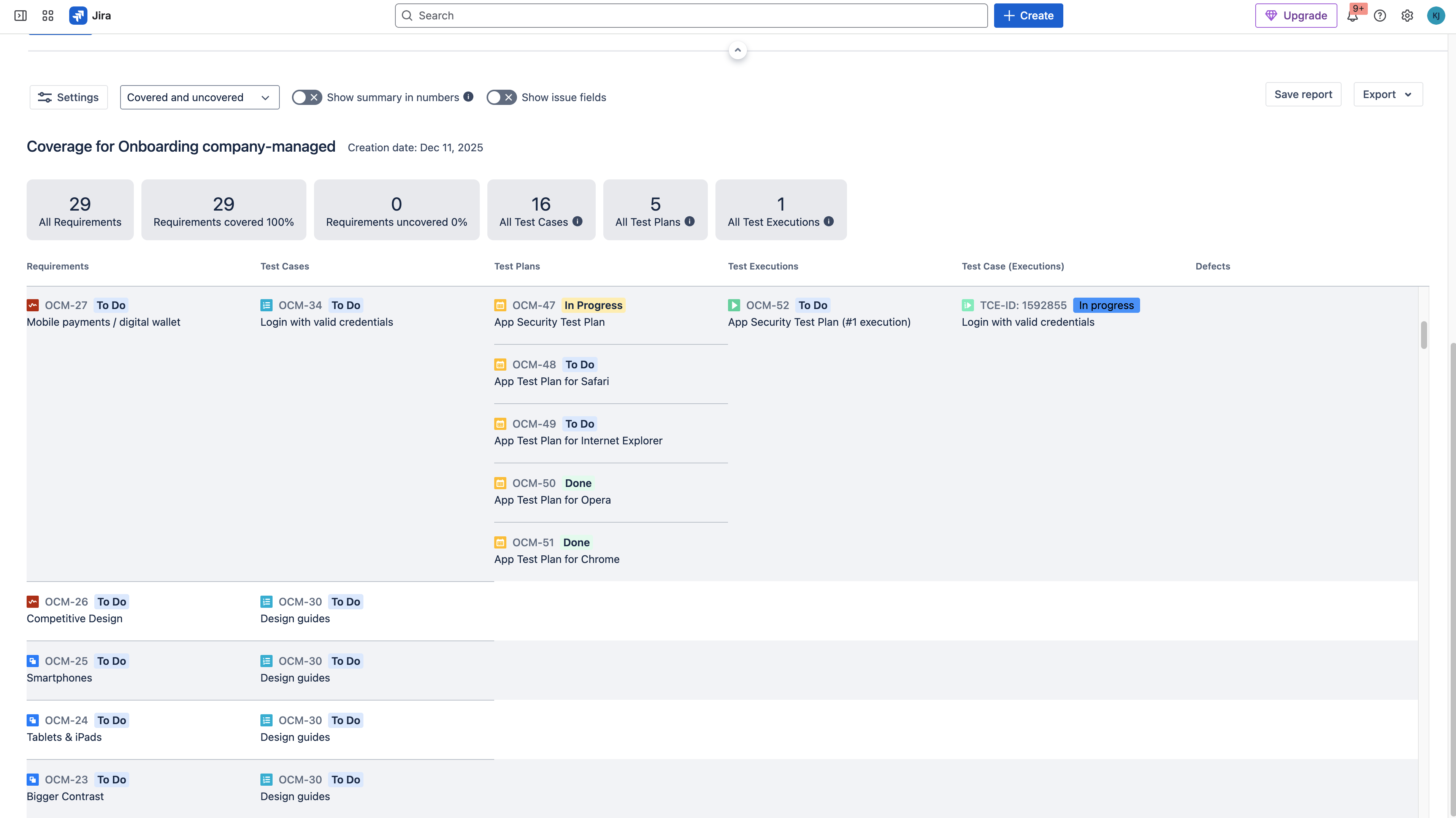The width and height of the screenshot is (1456, 818).
Task: Open the Export dropdown
Action: click(x=1388, y=94)
